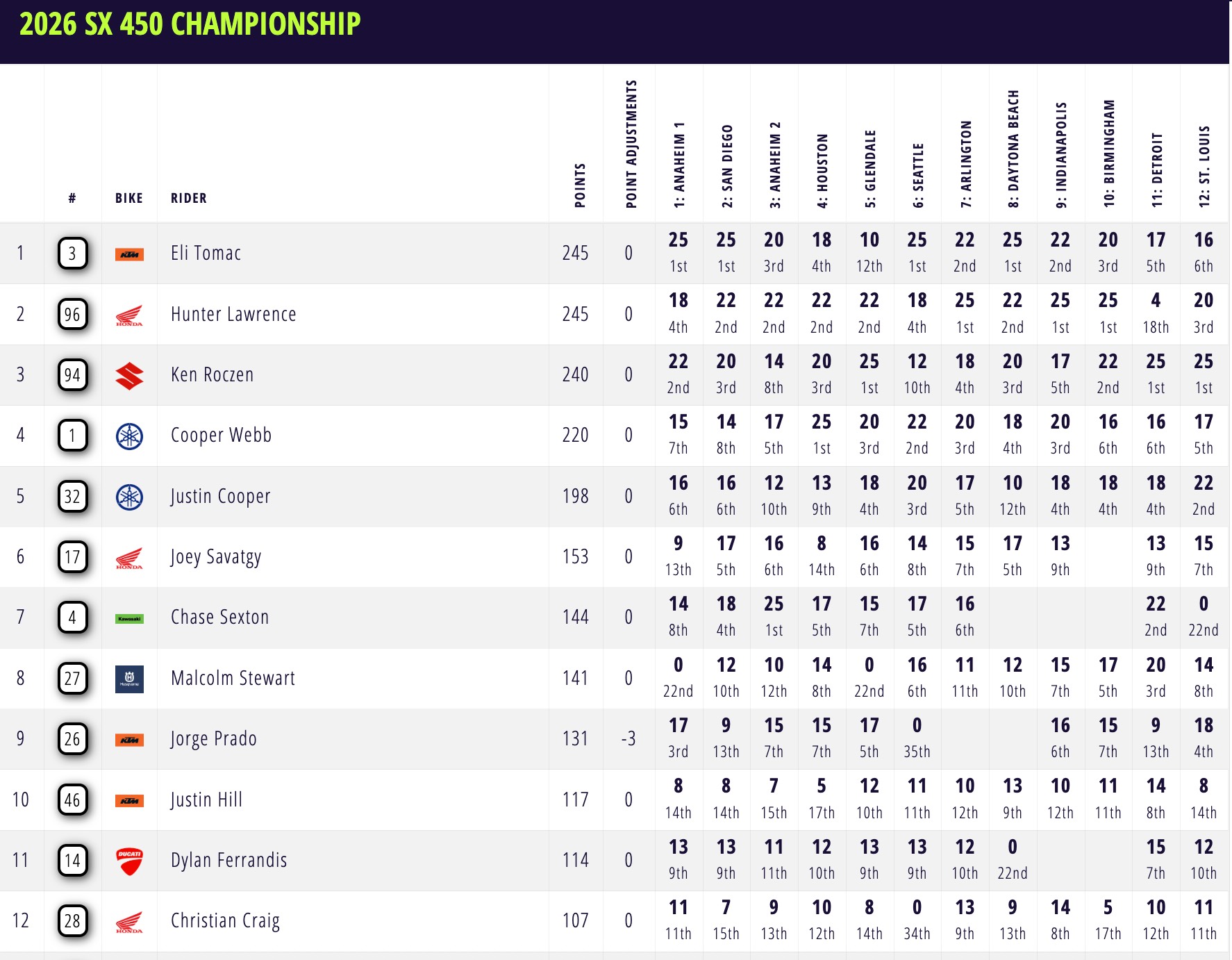
Task: Click Hunter Lawrence's Honda bike logo
Action: click(129, 315)
